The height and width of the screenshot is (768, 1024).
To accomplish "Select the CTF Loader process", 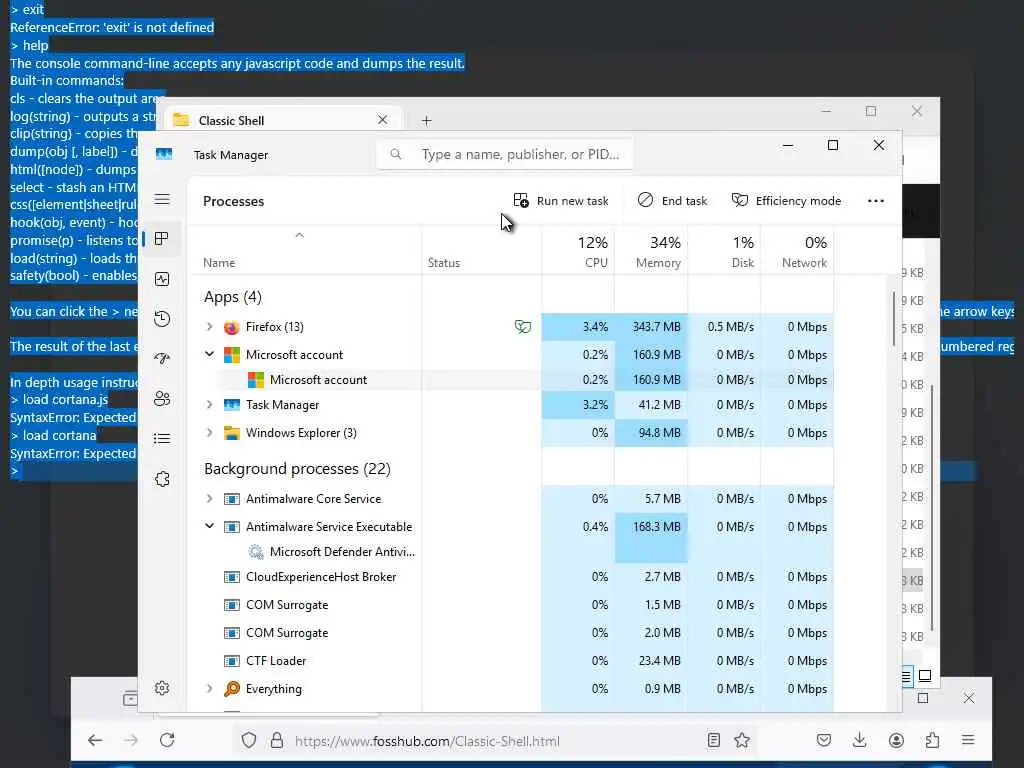I will (x=512, y=661).
